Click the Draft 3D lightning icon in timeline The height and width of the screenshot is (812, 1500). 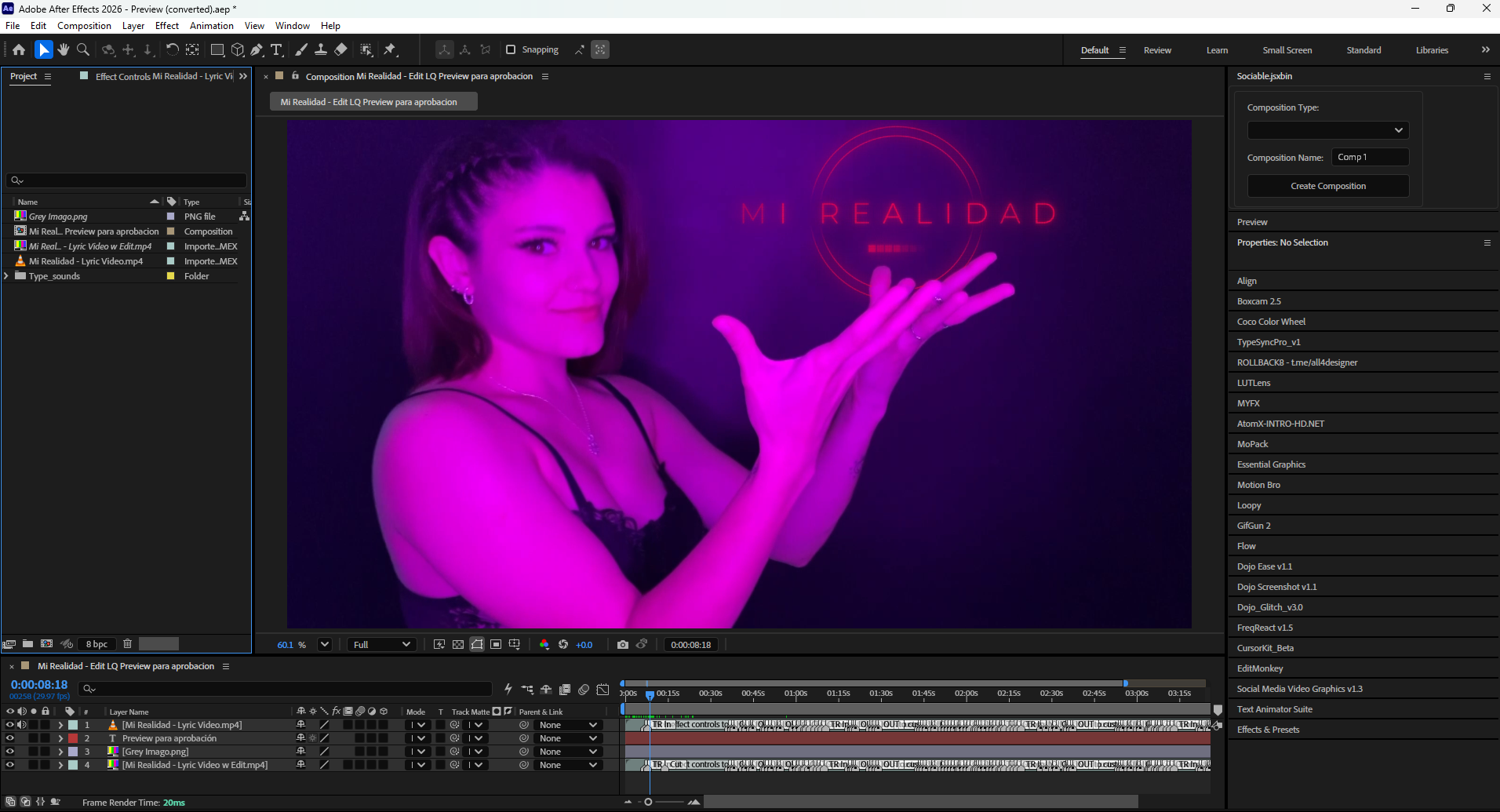(508, 689)
